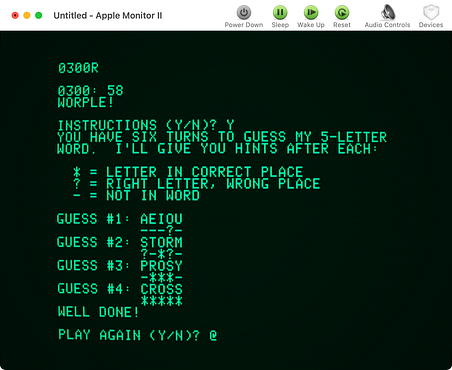452x370 pixels.
Task: Select the "Sleep" label in the toolbar
Action: (x=280, y=25)
